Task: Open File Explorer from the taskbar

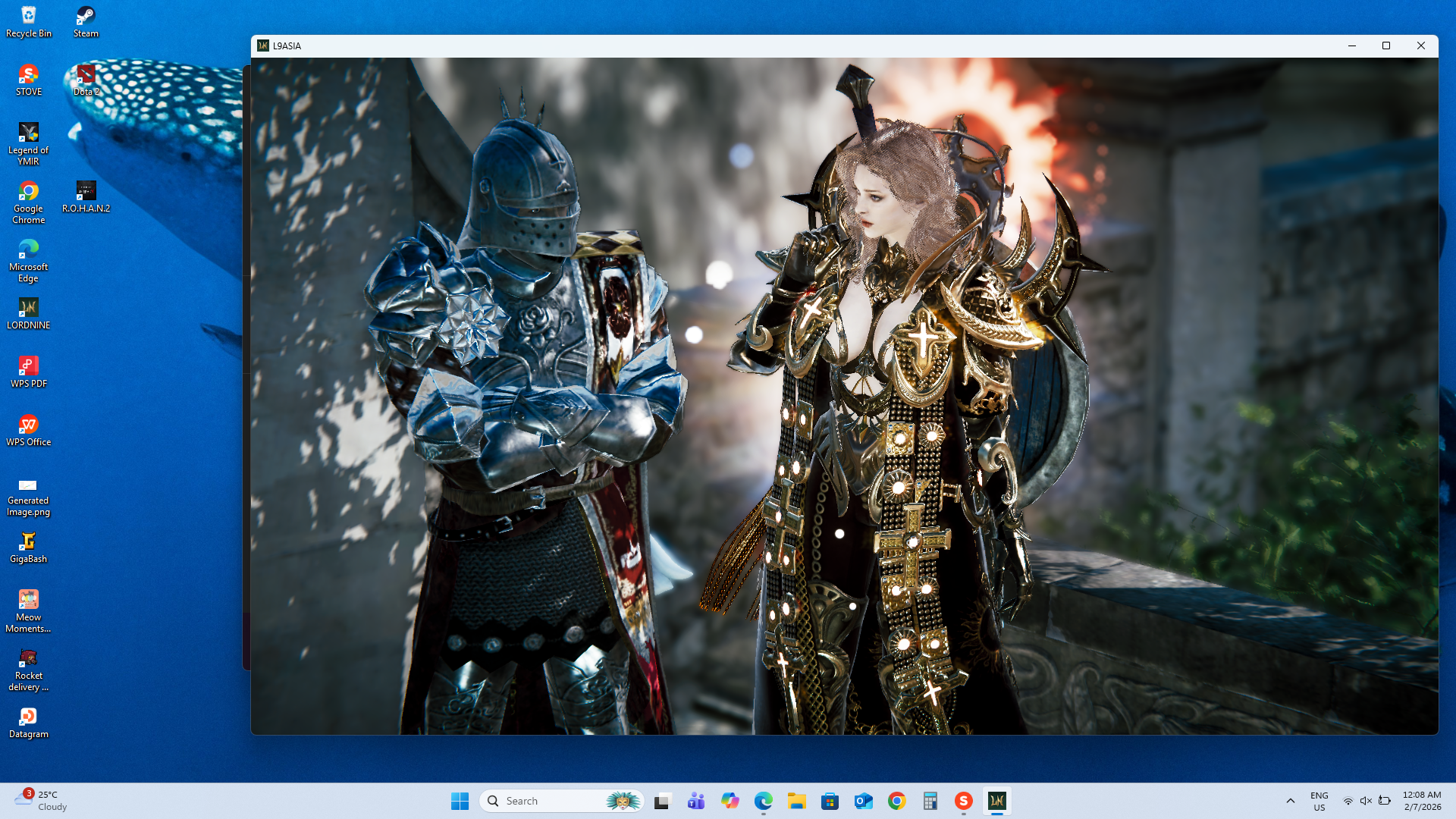Action: pyautogui.click(x=796, y=801)
